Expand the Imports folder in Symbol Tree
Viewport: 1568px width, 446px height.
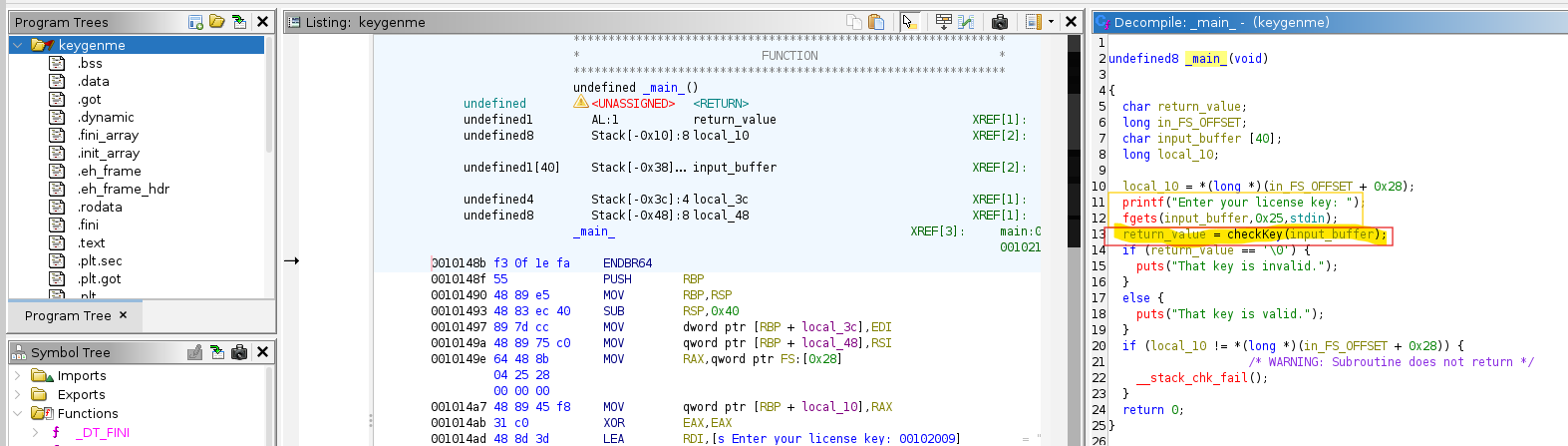[x=18, y=376]
